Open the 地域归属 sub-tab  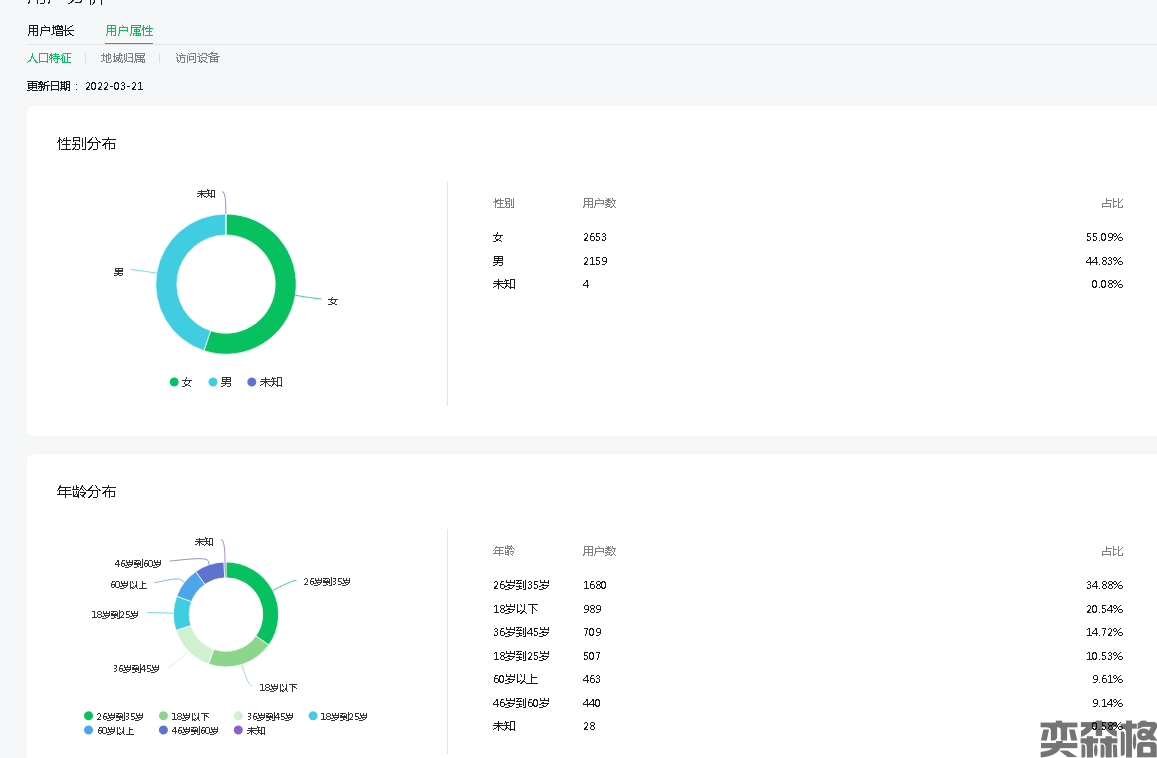click(x=123, y=58)
